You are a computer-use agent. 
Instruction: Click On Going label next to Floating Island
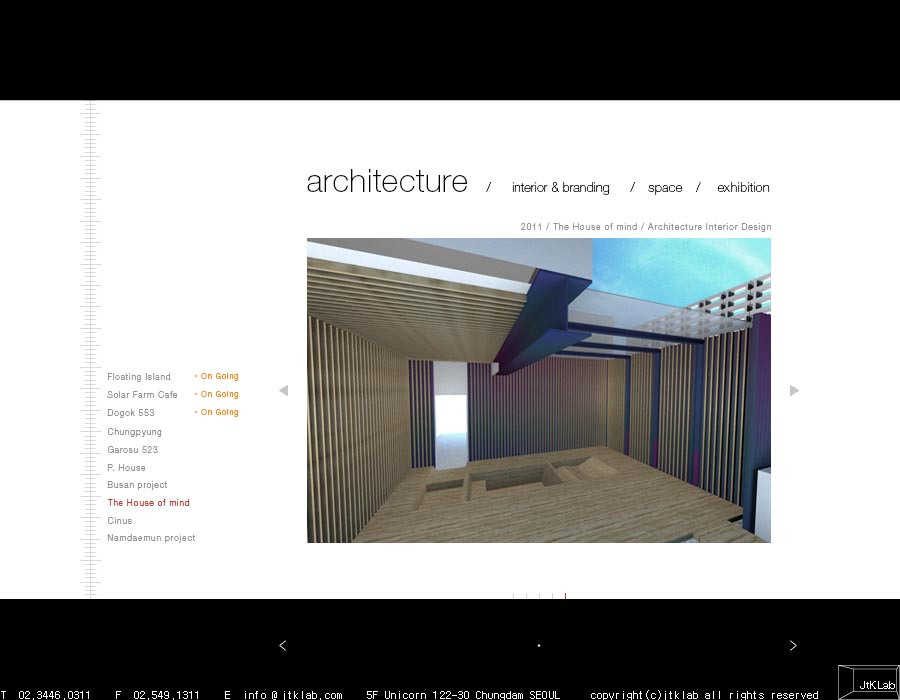[x=217, y=376]
